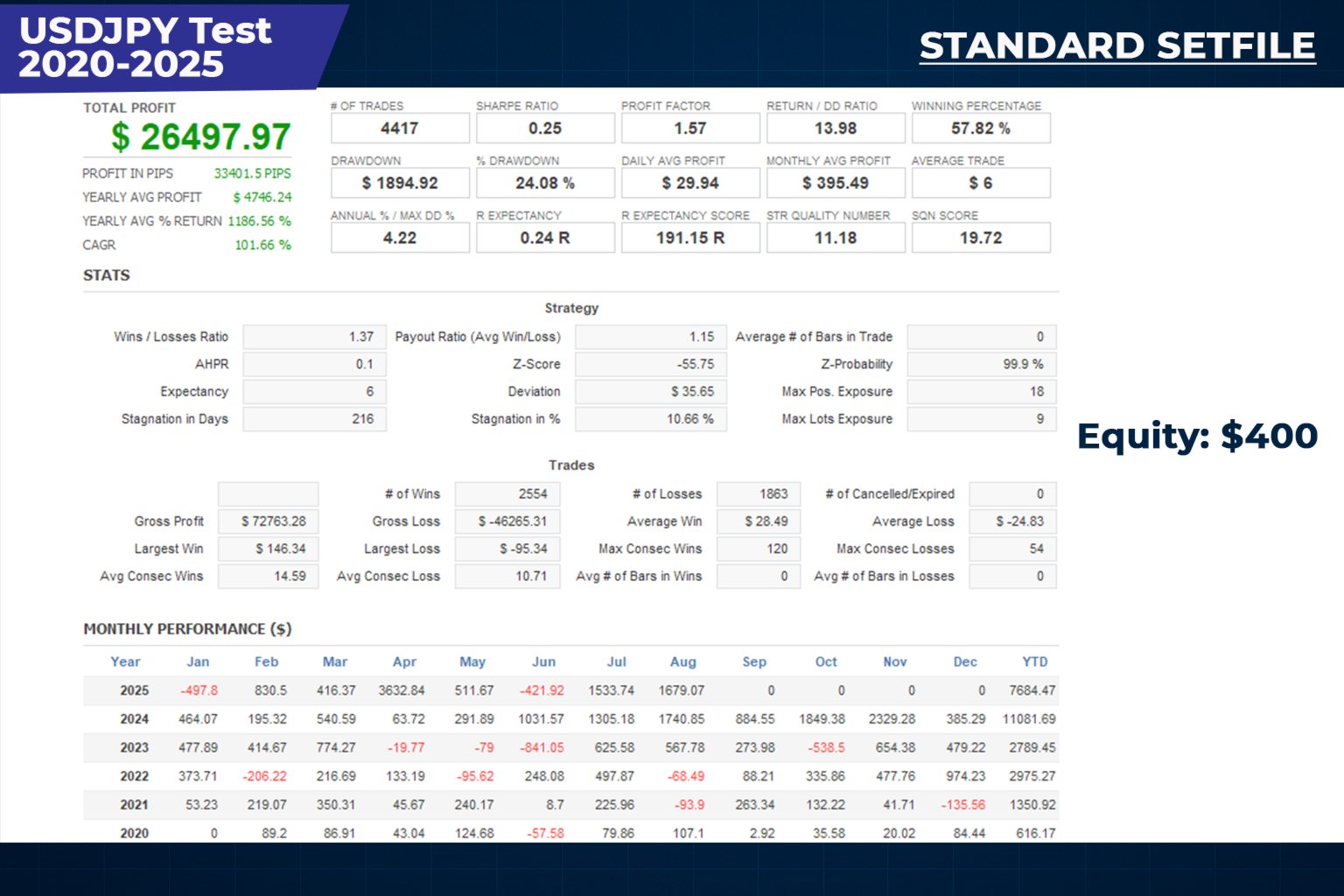Image resolution: width=1344 pixels, height=896 pixels.
Task: Select the DRAWDOWN field $1894.92
Action: 399,183
